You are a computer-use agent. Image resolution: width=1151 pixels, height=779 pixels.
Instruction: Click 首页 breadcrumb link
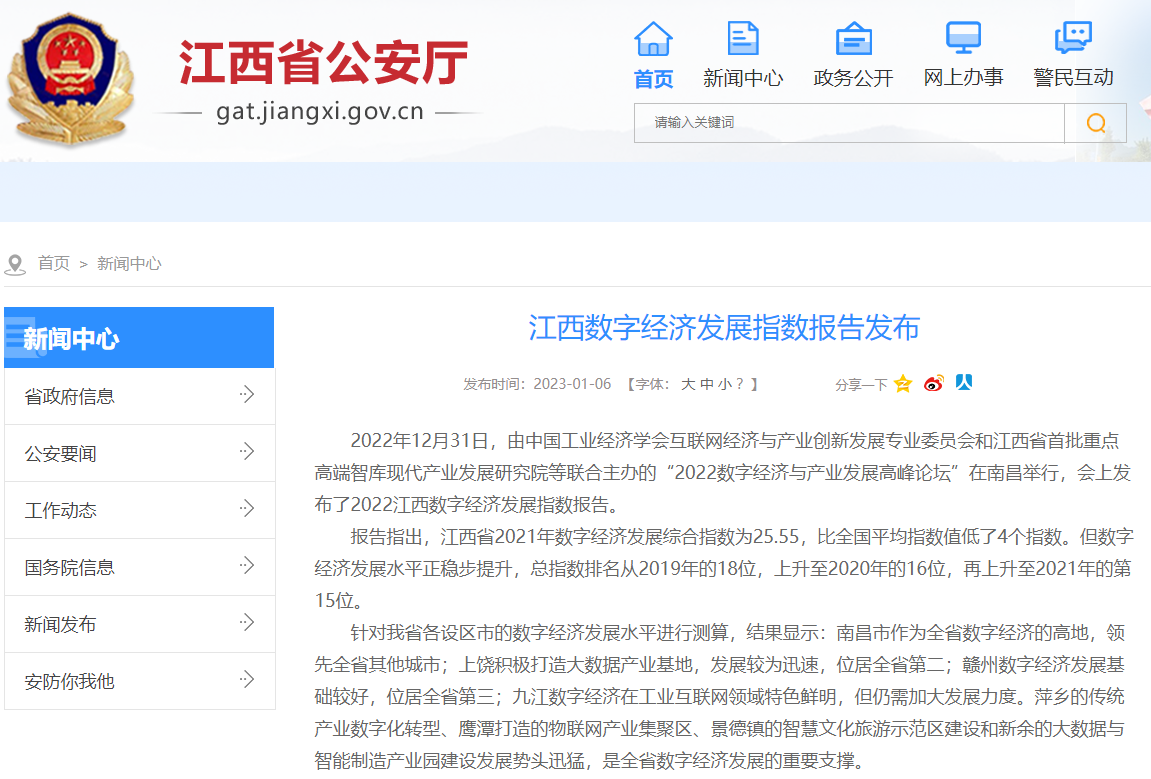click(x=54, y=264)
